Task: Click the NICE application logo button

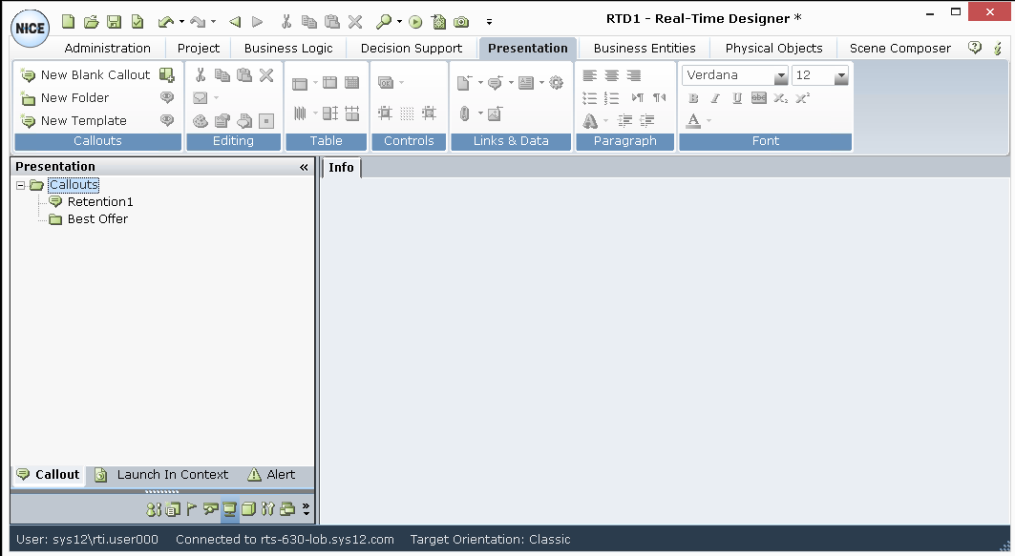Action: 28,29
